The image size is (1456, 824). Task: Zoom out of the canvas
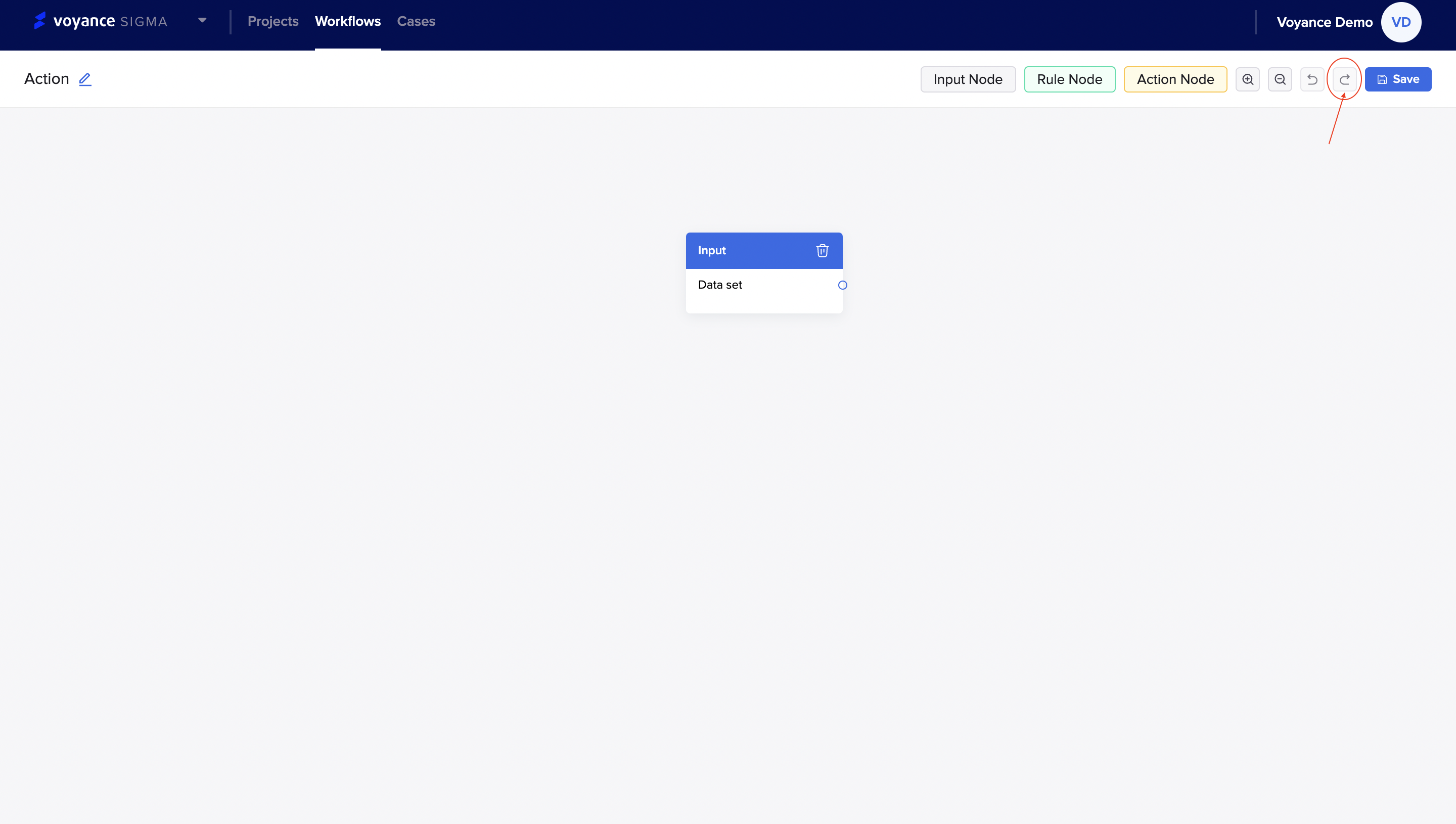tap(1280, 79)
